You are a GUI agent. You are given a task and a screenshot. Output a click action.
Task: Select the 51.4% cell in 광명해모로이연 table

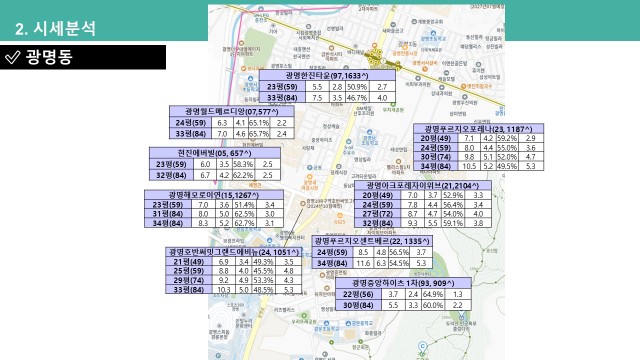(244, 204)
